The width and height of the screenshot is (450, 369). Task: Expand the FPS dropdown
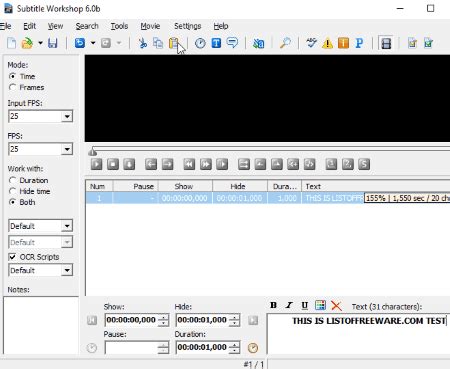pos(67,149)
